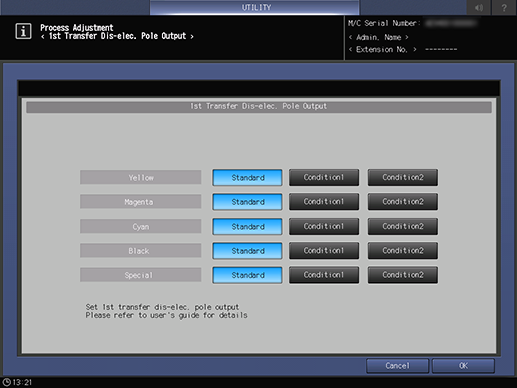Viewport: 517px width, 388px height.
Task: Click the information icon beside Process Adjustment
Action: [23, 32]
